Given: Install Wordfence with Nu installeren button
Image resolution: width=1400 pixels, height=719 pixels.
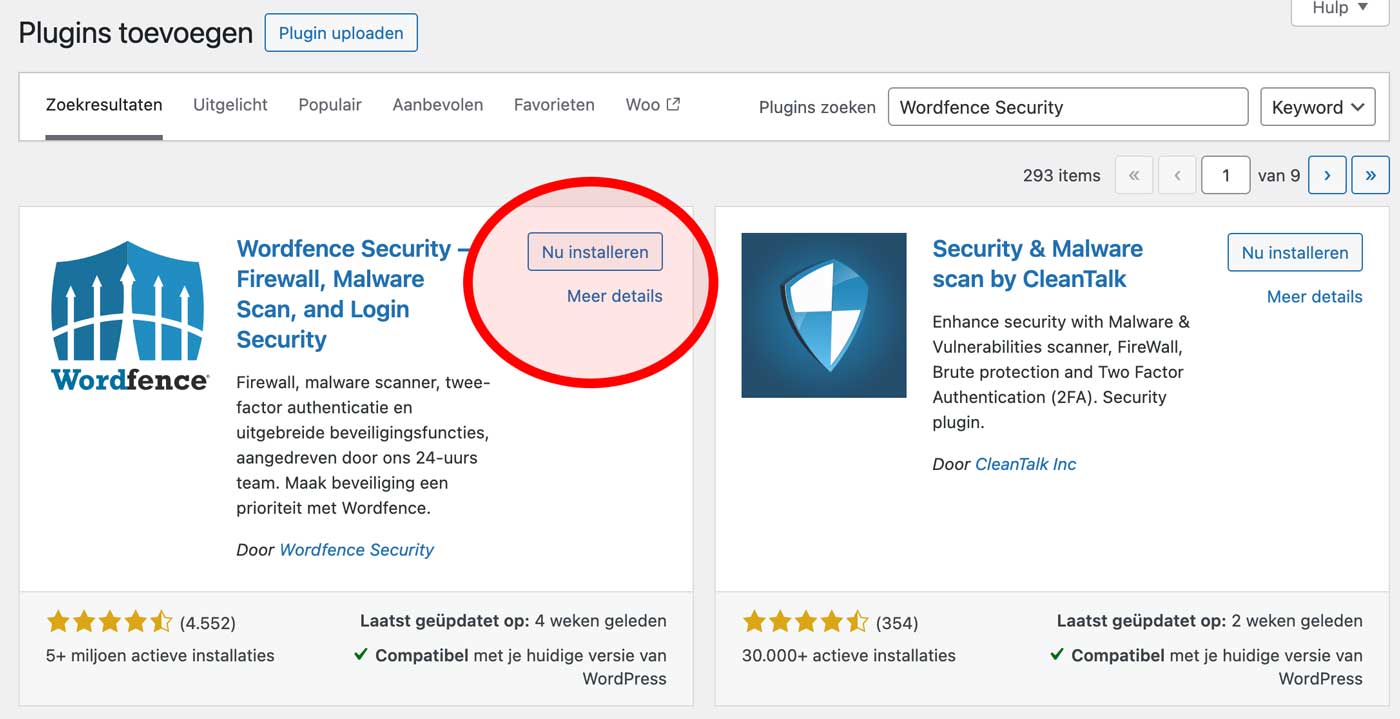Looking at the screenshot, I should (595, 252).
